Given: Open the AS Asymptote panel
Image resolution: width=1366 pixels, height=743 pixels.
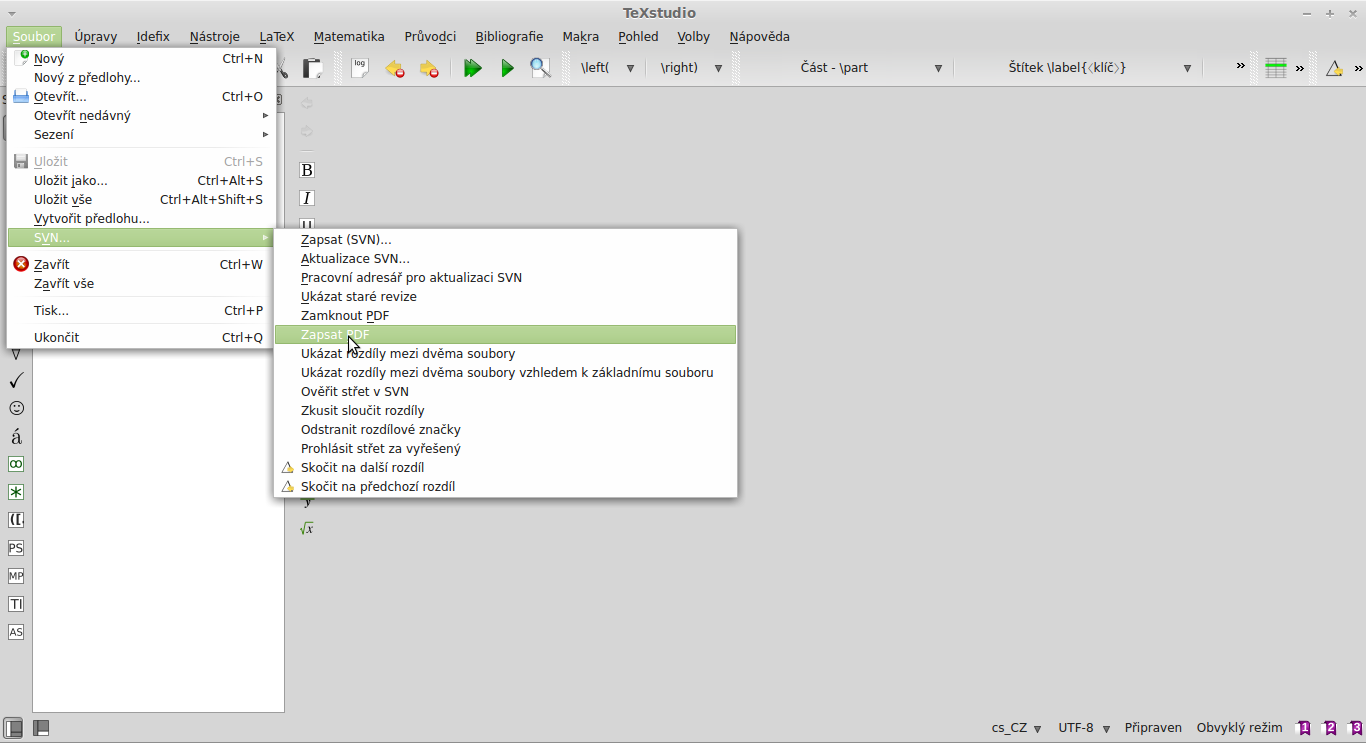Looking at the screenshot, I should (x=16, y=632).
